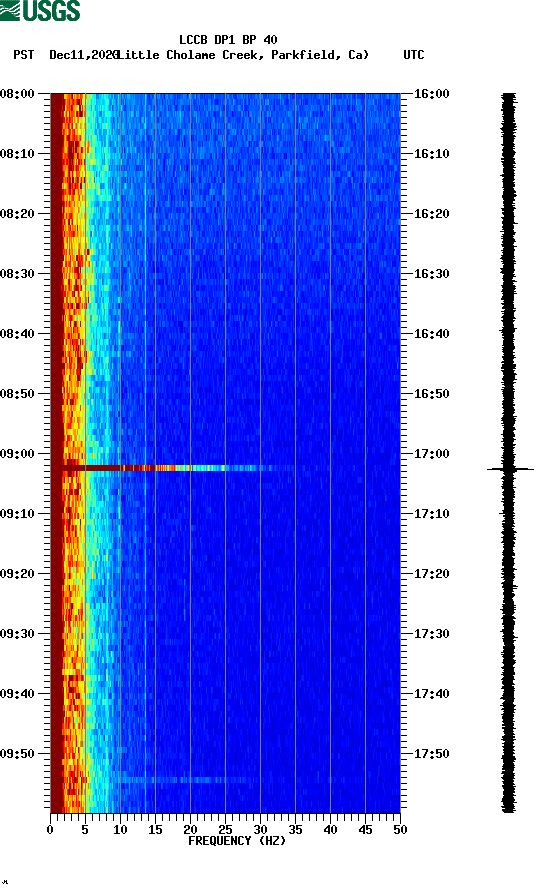The height and width of the screenshot is (893, 552).
Task: Click the 08:50 PST time label
Action: point(18,394)
